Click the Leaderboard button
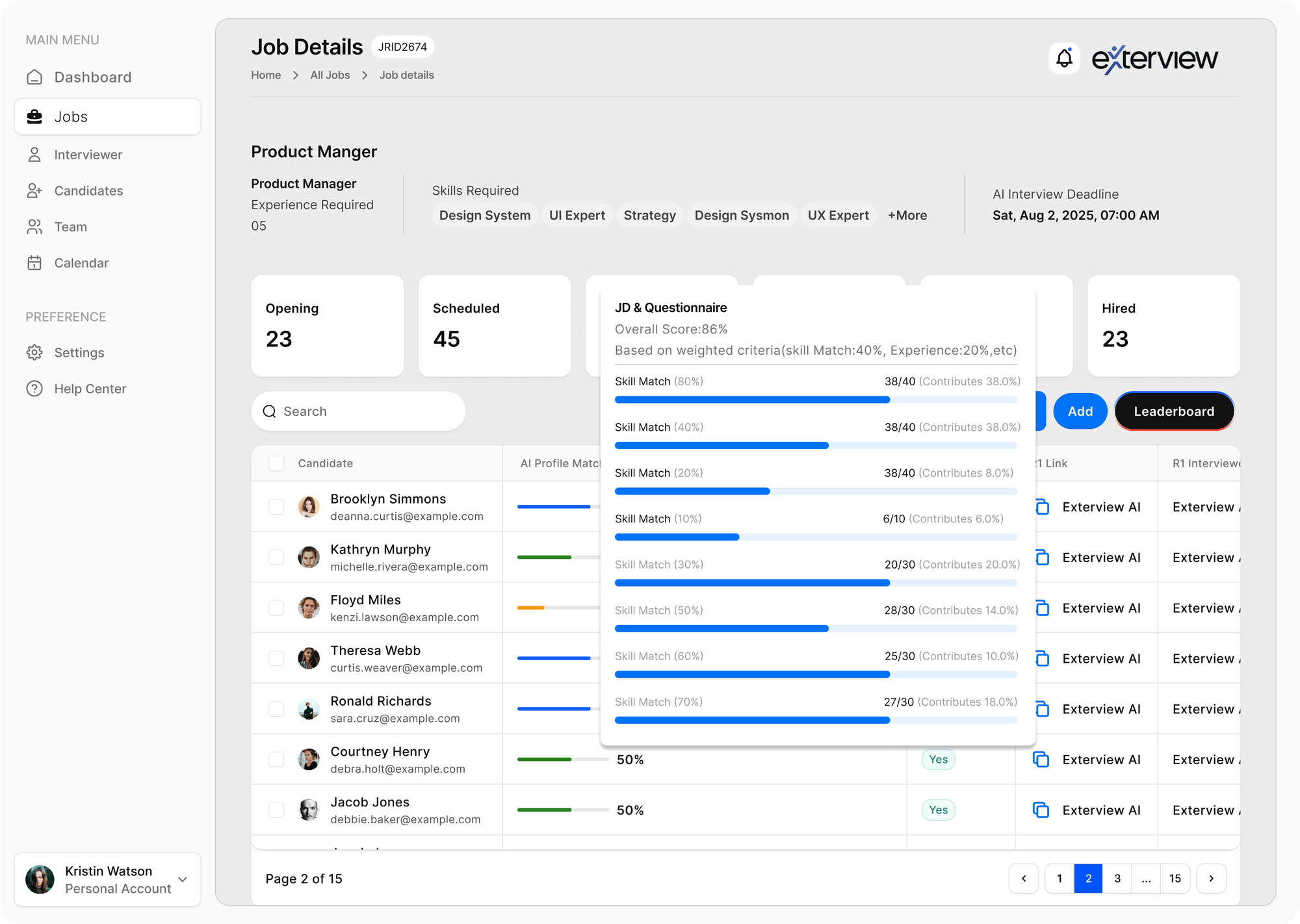This screenshot has width=1300, height=924. [1174, 411]
